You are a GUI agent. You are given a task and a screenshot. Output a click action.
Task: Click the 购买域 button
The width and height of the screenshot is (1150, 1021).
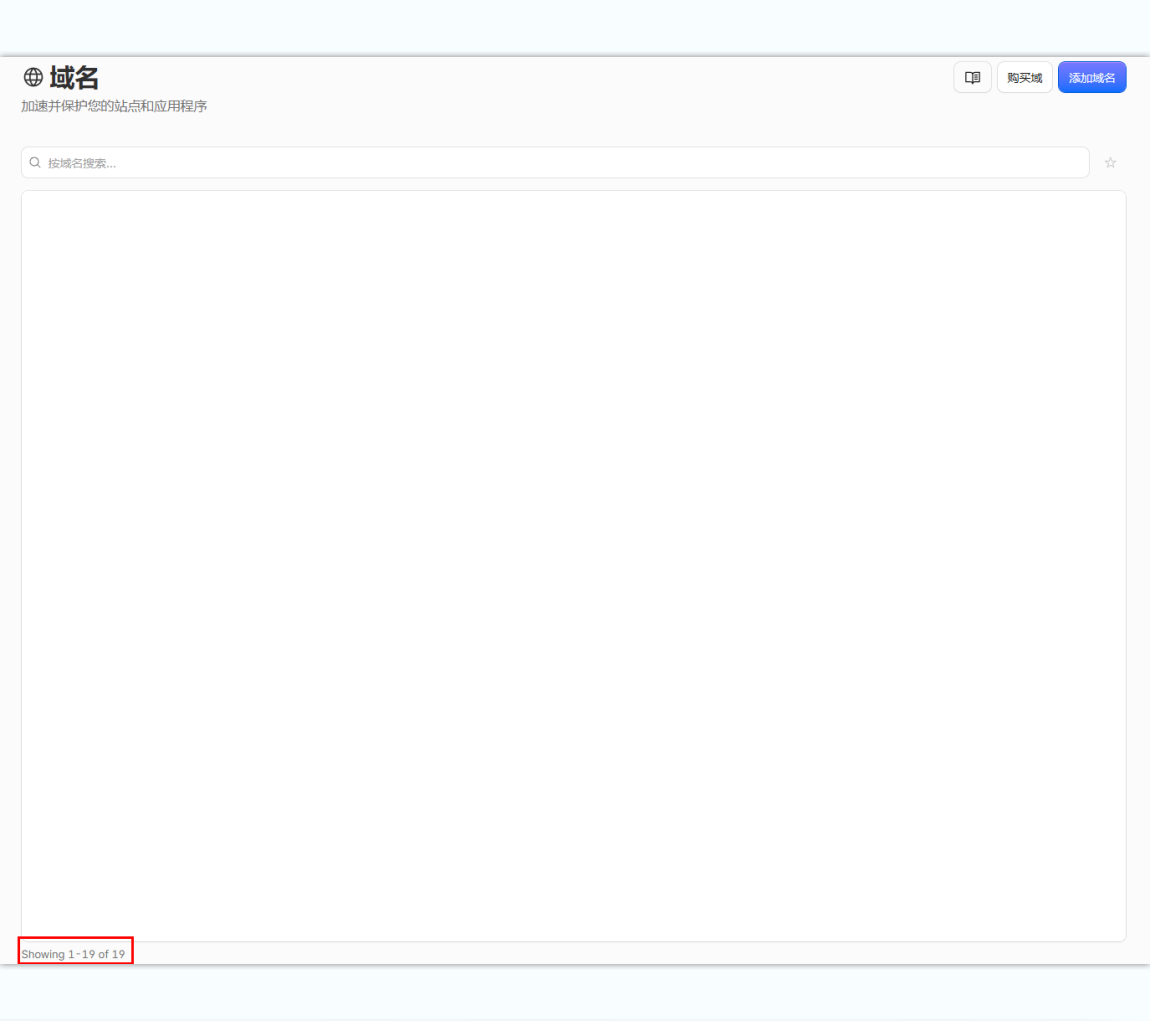pos(1025,78)
